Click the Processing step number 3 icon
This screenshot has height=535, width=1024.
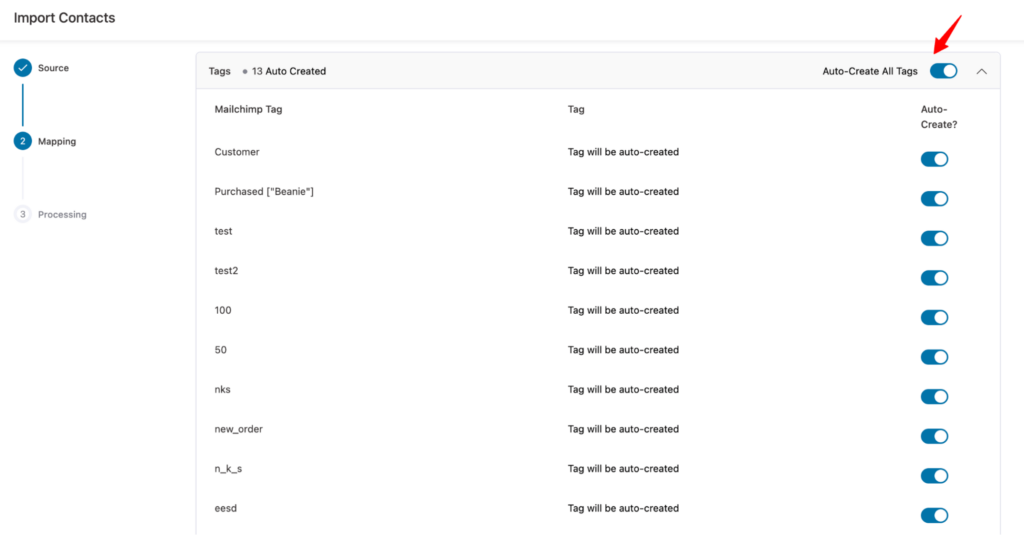click(x=22, y=214)
